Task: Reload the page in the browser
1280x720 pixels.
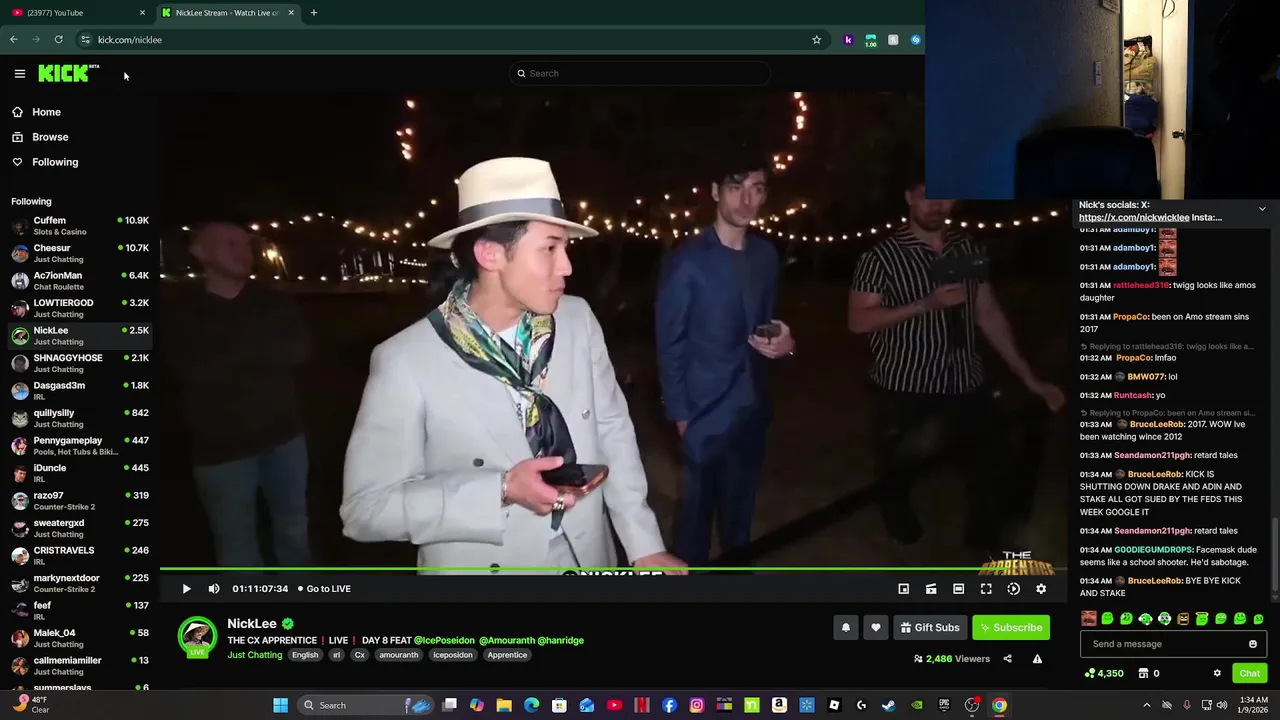Action: point(58,40)
